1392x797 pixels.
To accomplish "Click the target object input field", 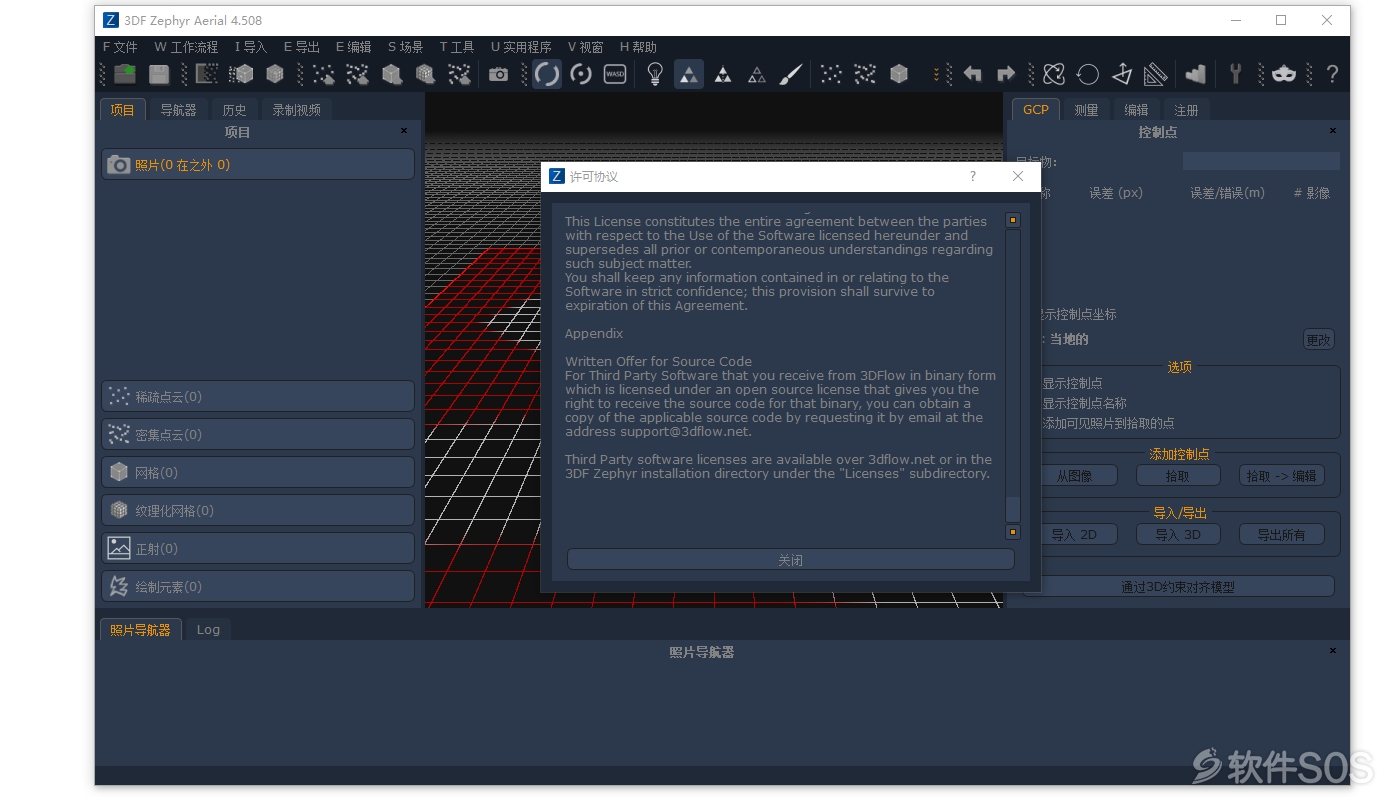I will click(1261, 161).
